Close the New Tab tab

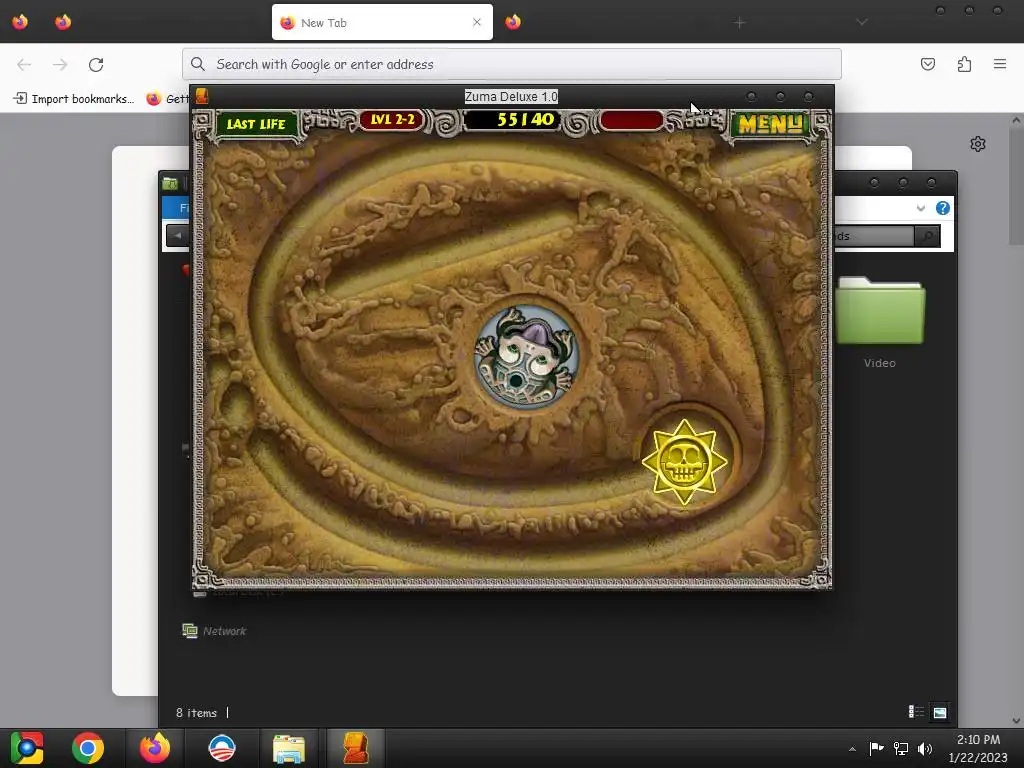[477, 22]
